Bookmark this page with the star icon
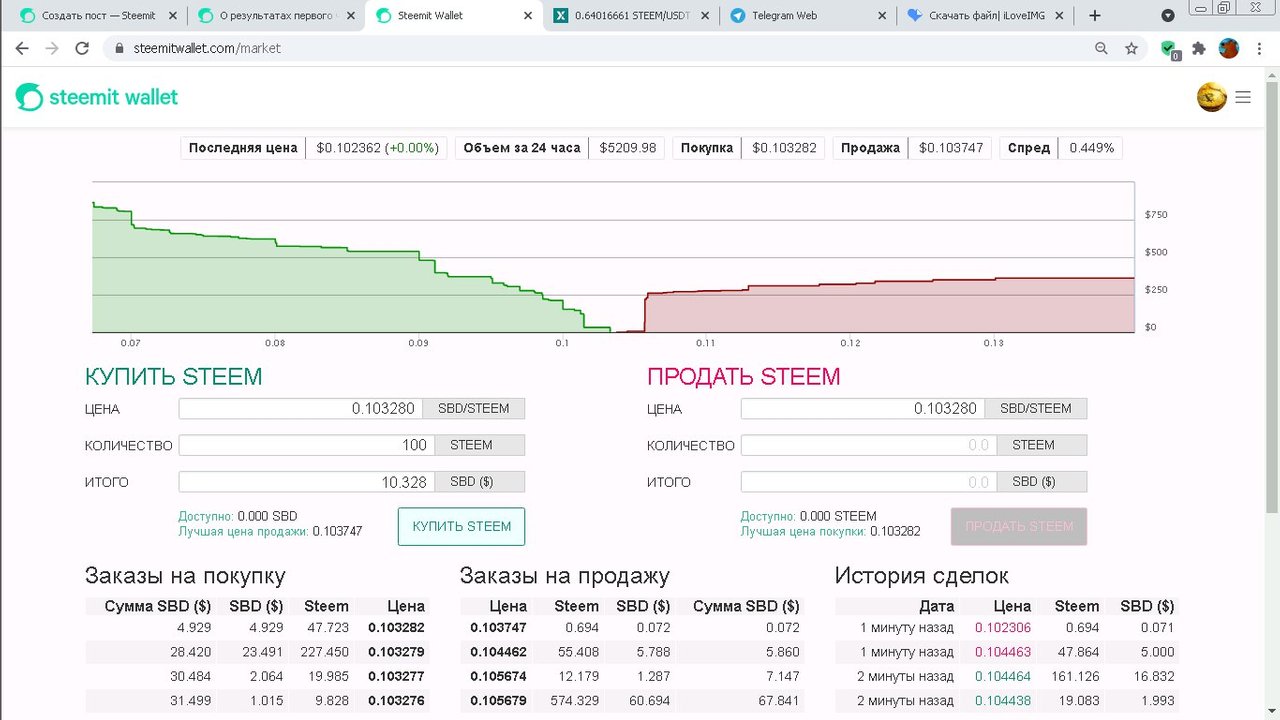The width and height of the screenshot is (1280, 720). click(x=1131, y=48)
